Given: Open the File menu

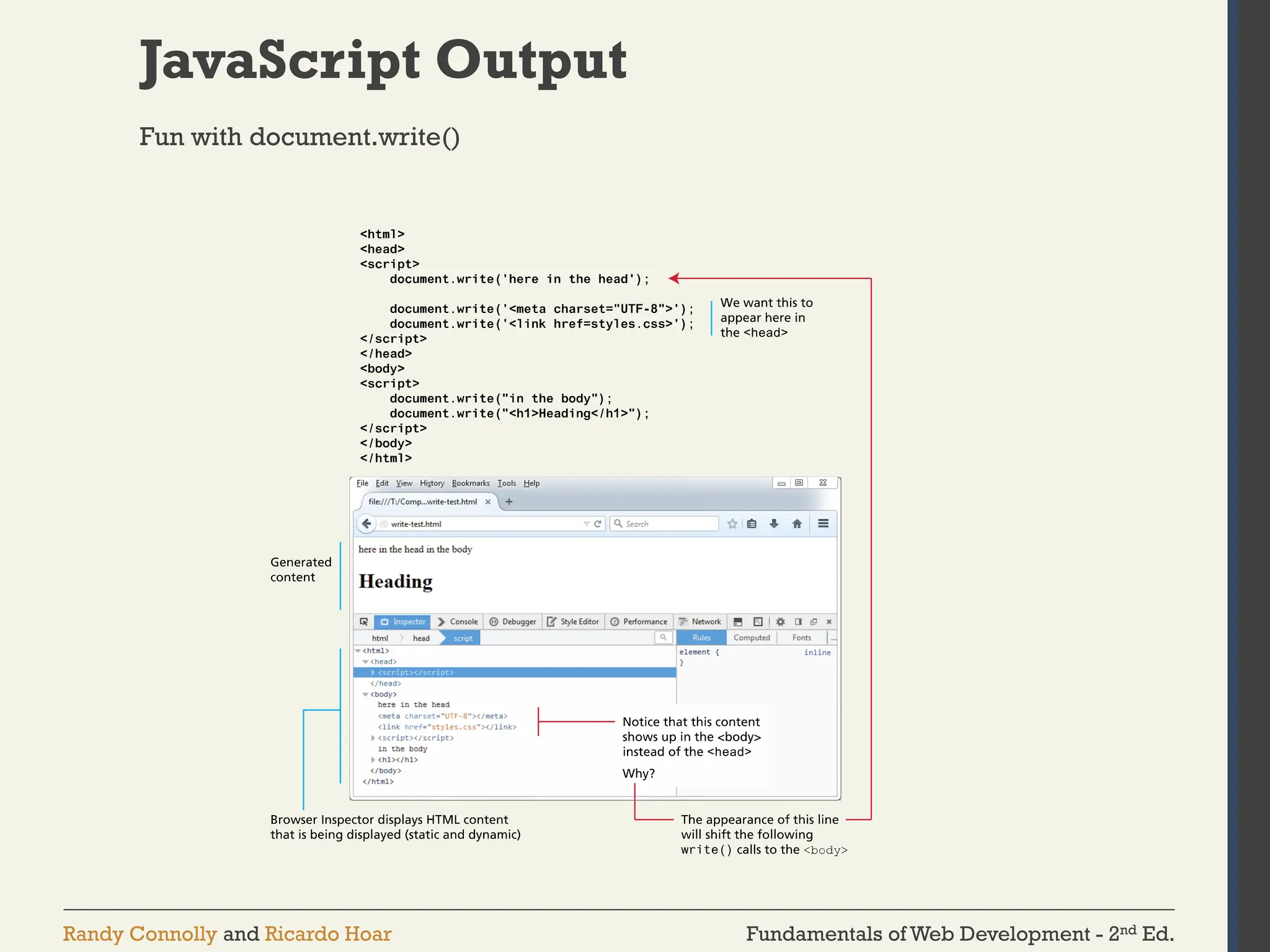Looking at the screenshot, I should click(x=363, y=483).
